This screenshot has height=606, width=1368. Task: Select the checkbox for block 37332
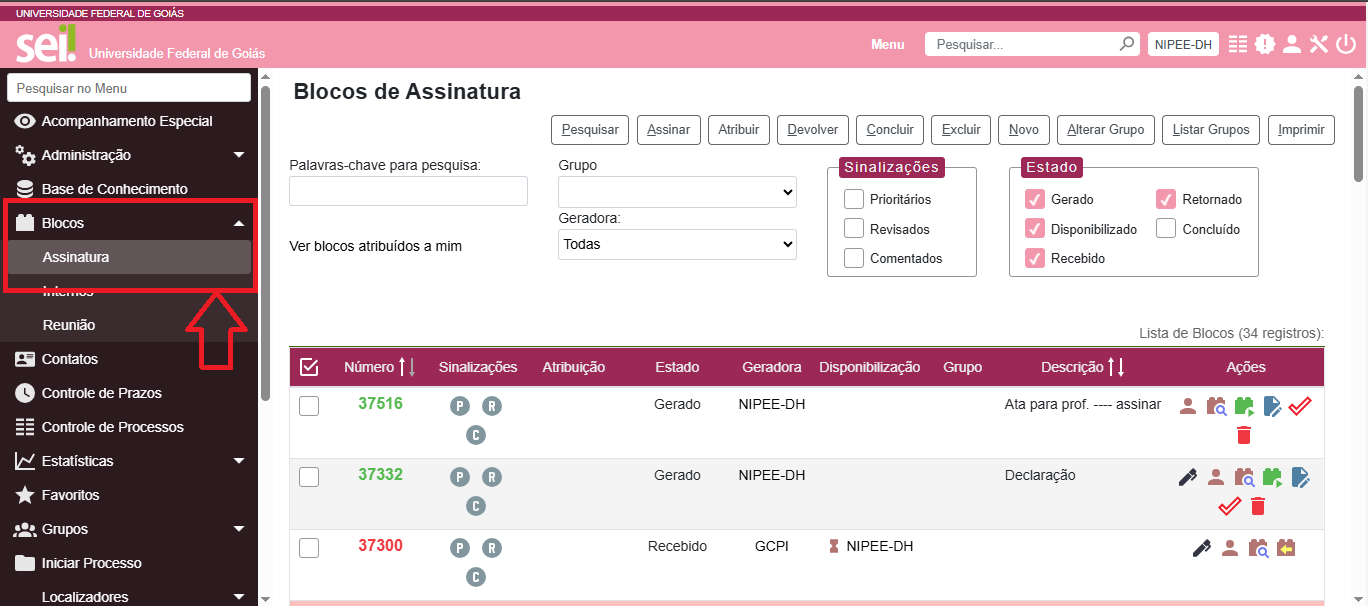(x=309, y=477)
